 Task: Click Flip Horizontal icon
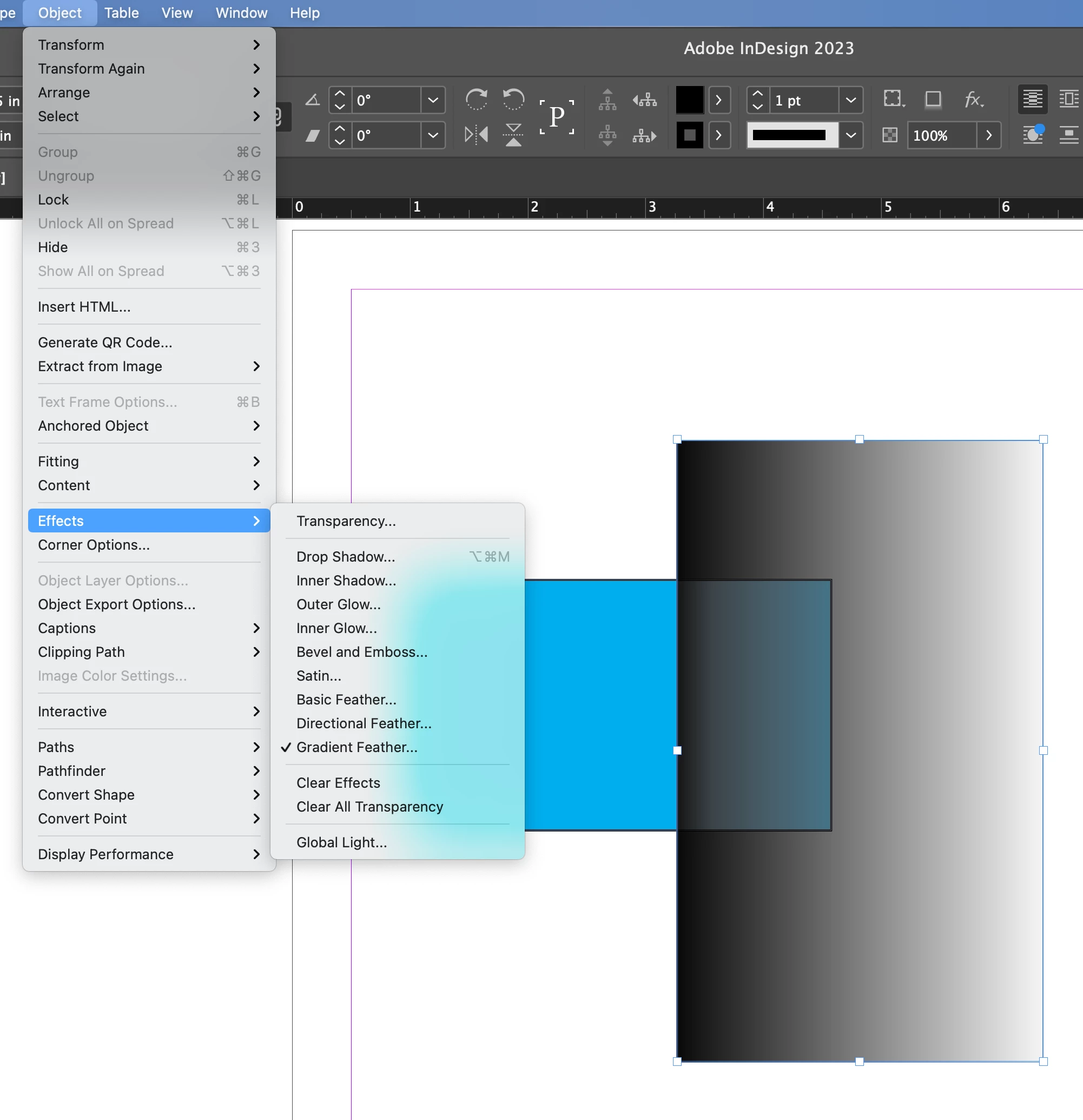[476, 135]
